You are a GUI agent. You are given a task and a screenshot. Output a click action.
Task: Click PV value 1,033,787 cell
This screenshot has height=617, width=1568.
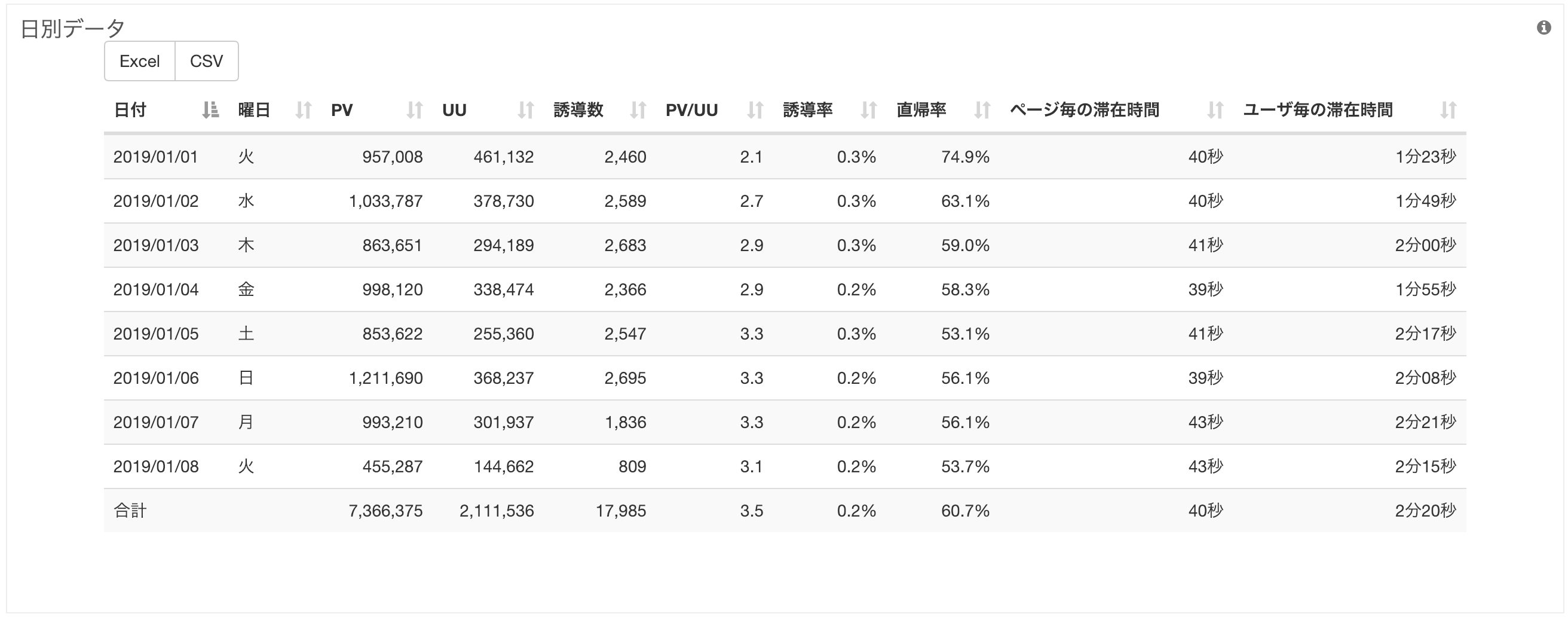point(385,201)
